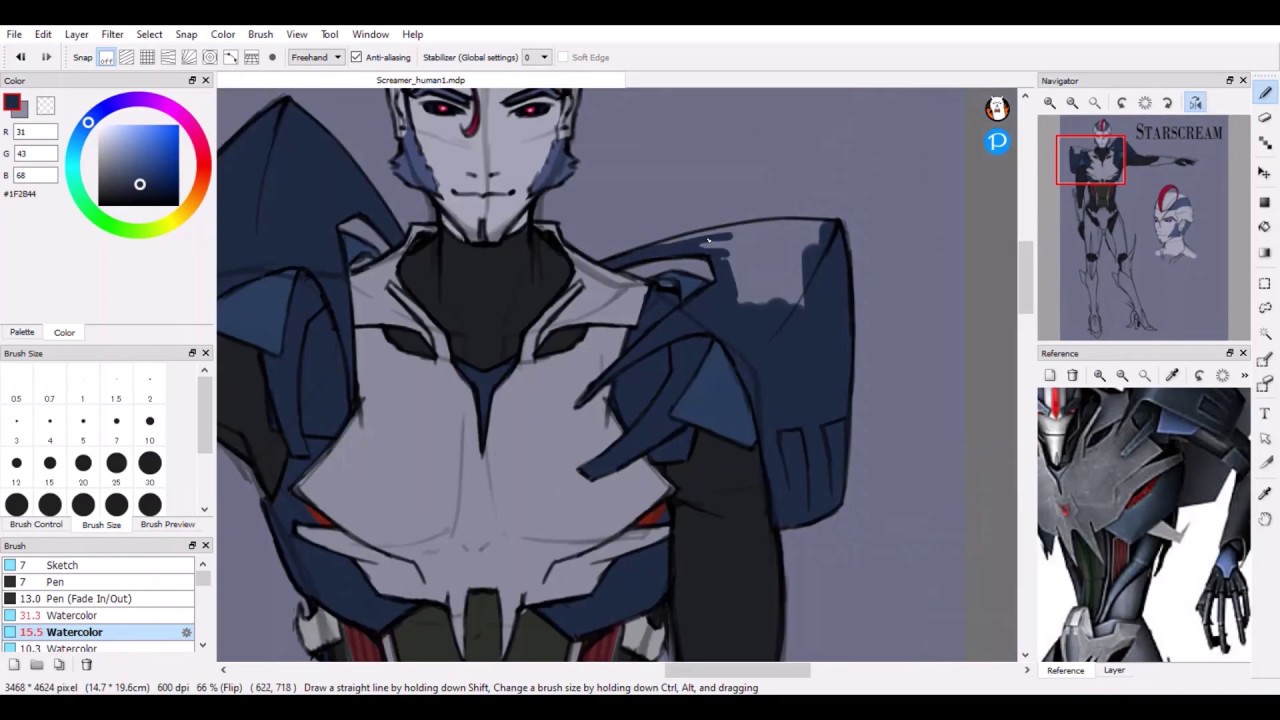Delete reference image with trash icon

[1072, 375]
